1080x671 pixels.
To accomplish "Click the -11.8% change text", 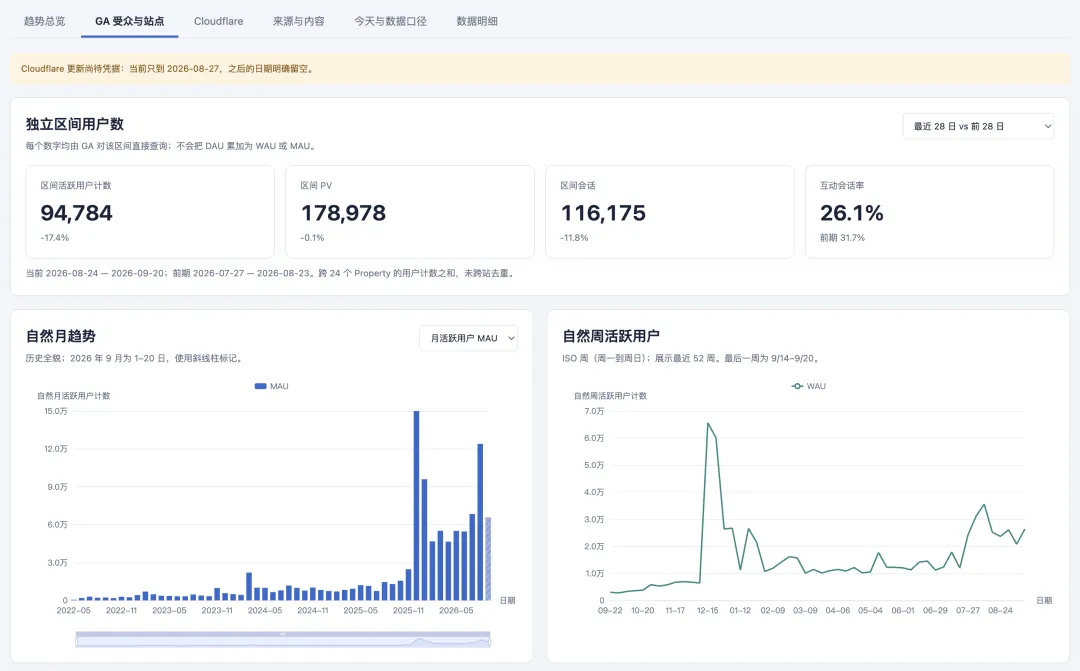I will pos(574,238).
